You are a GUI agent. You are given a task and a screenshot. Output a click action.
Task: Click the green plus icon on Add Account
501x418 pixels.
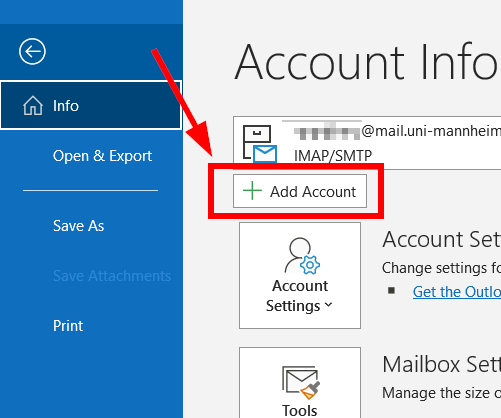point(252,191)
